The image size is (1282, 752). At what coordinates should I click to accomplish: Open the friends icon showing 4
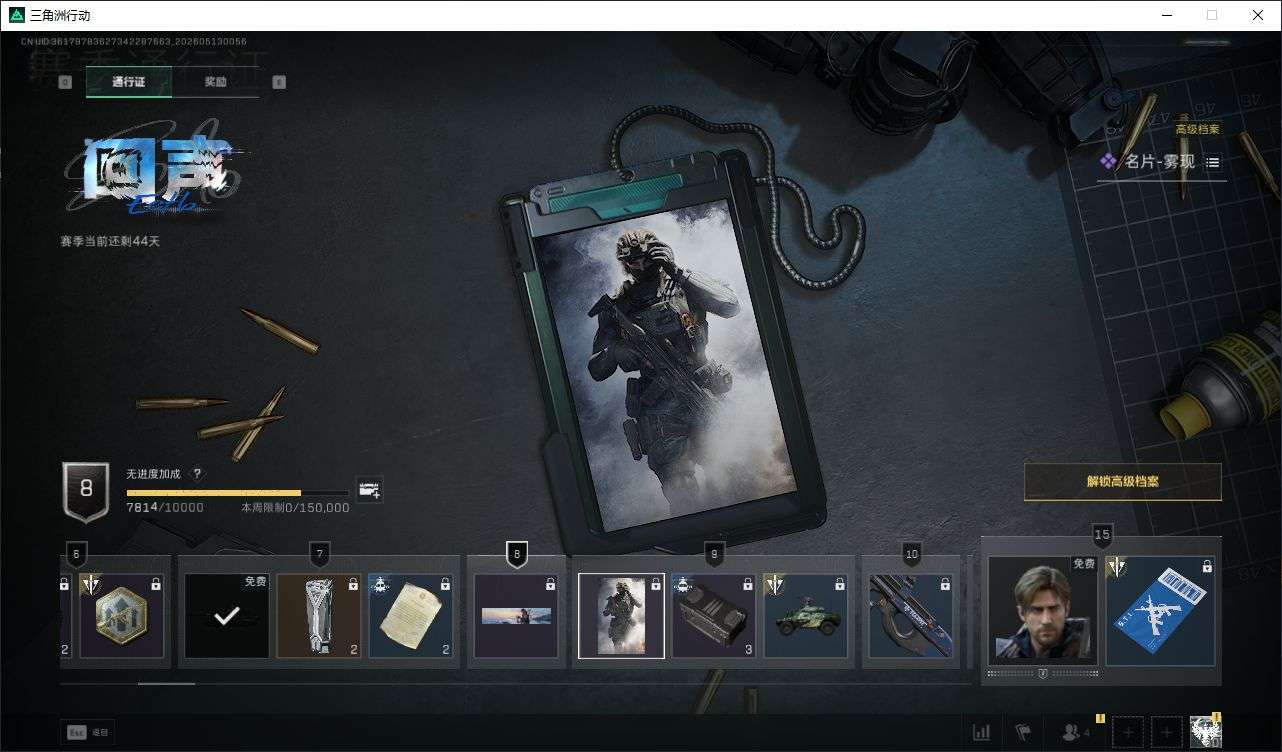pos(1075,732)
